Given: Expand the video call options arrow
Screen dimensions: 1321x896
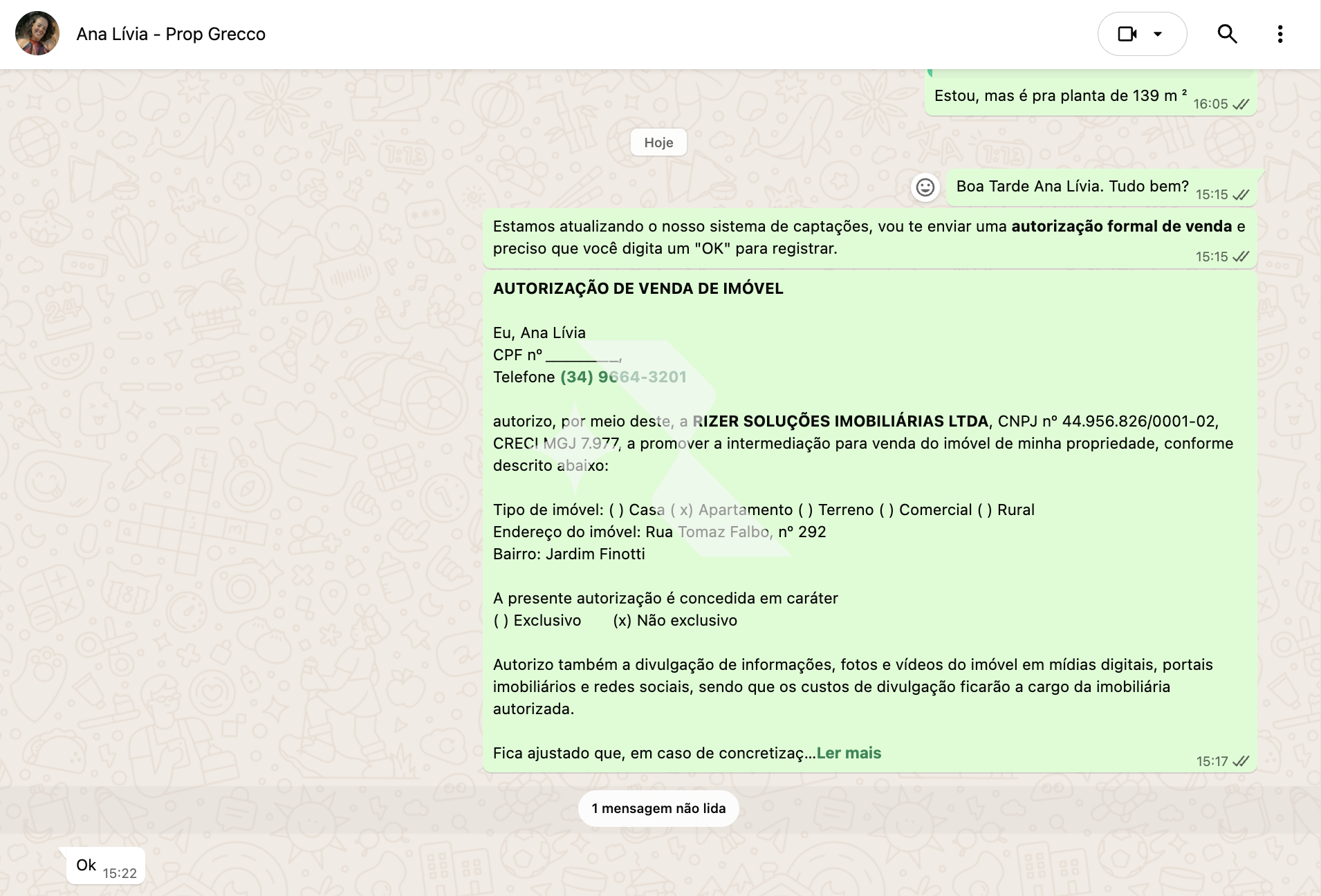Looking at the screenshot, I should (1158, 34).
